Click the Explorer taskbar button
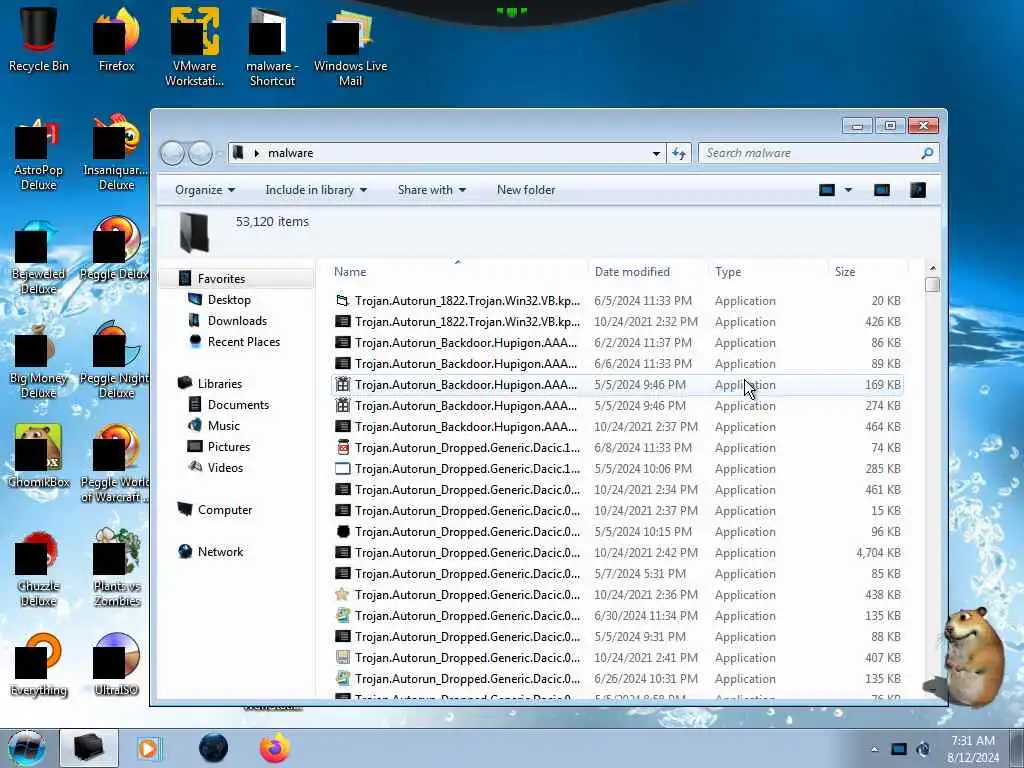 coord(89,748)
